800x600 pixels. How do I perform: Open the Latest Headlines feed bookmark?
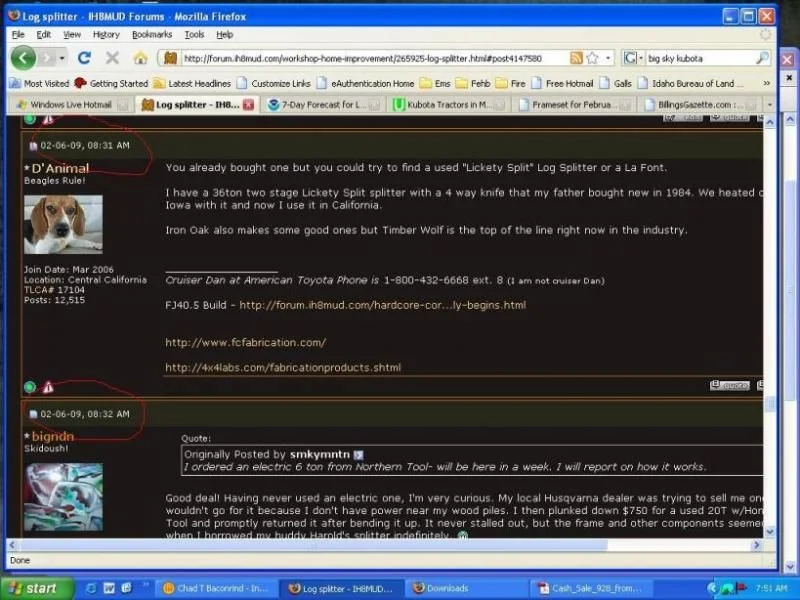pos(192,83)
